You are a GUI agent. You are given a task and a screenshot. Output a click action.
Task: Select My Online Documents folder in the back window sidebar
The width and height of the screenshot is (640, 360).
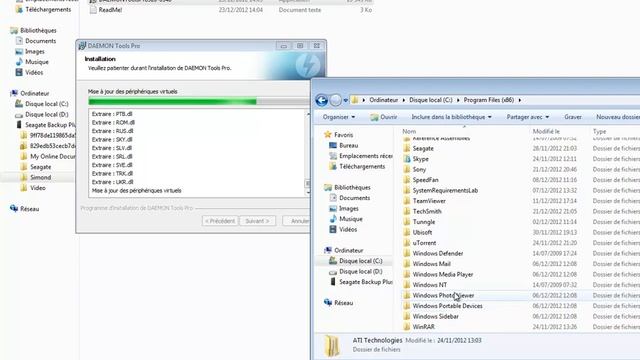52,156
